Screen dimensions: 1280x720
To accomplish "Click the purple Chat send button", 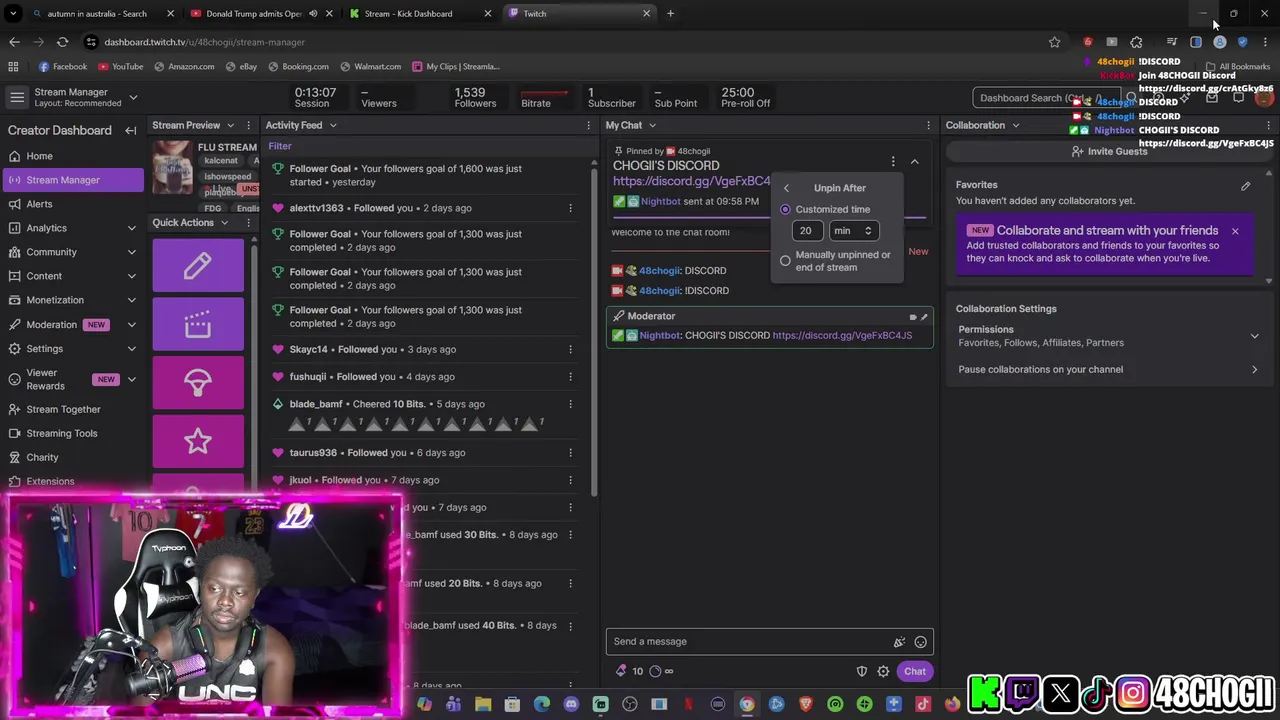I will (915, 671).
